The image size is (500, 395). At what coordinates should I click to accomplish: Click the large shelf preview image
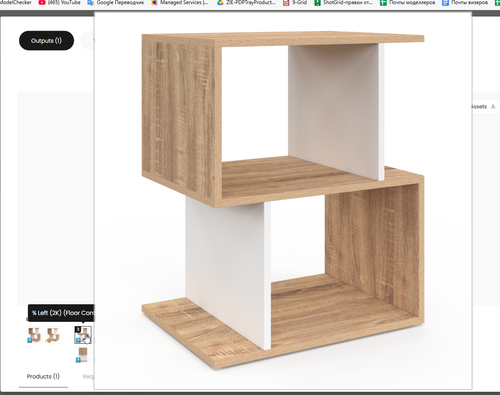click(x=283, y=200)
